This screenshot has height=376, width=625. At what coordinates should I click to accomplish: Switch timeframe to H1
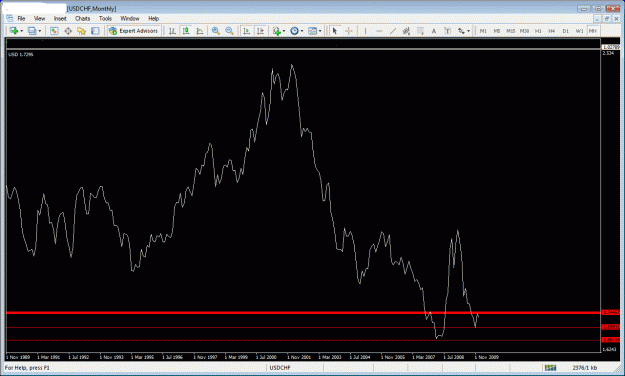click(x=538, y=31)
